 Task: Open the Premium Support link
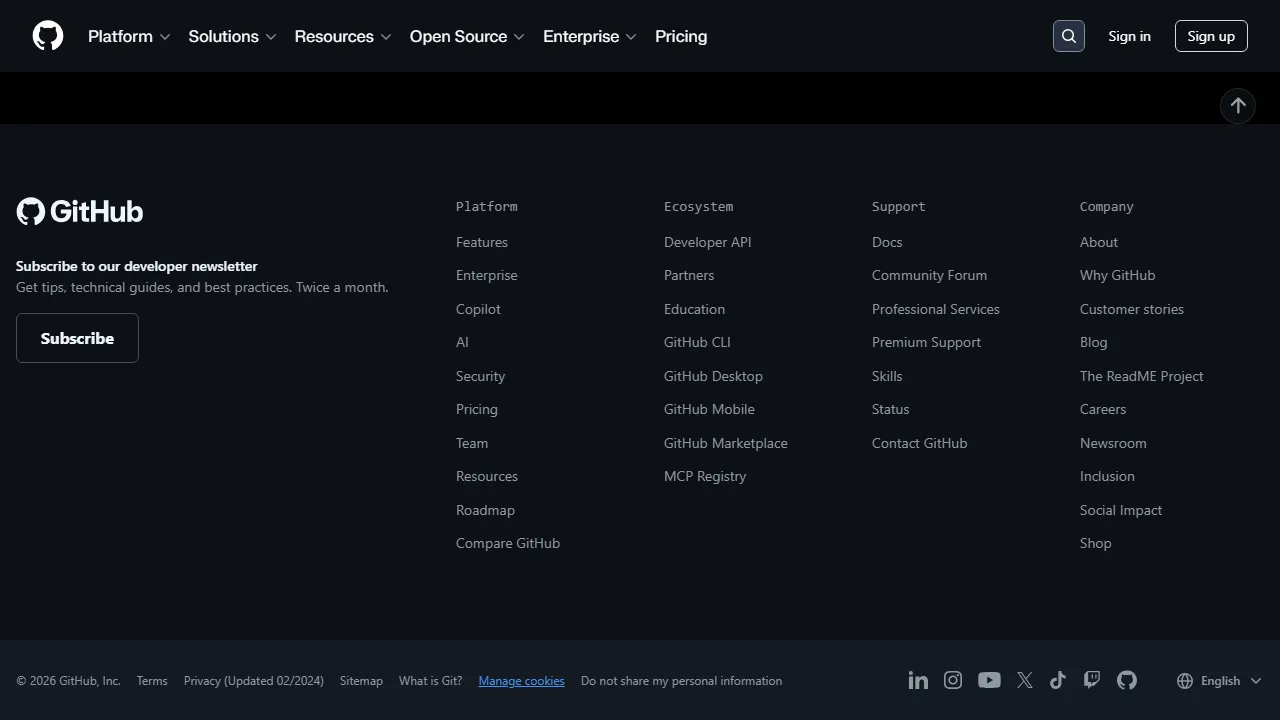926,342
